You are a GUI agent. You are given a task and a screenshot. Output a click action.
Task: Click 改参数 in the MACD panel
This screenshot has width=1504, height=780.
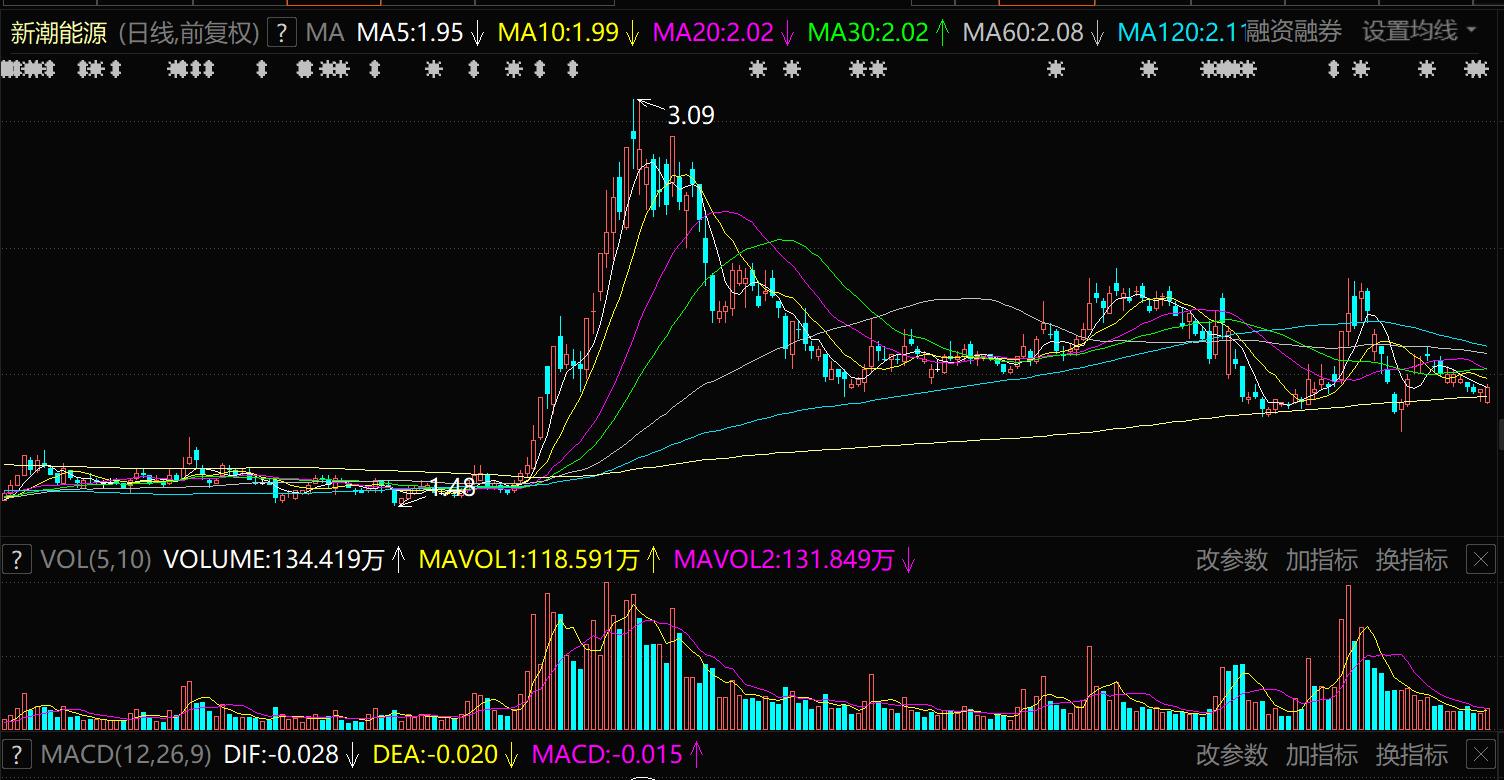(x=1232, y=754)
